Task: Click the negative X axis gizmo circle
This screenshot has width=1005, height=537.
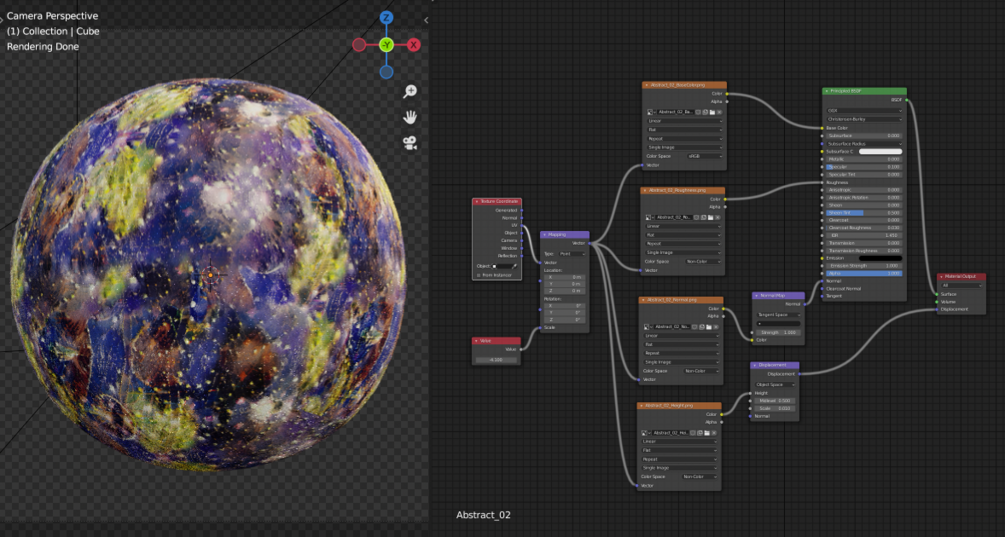Action: pos(359,45)
